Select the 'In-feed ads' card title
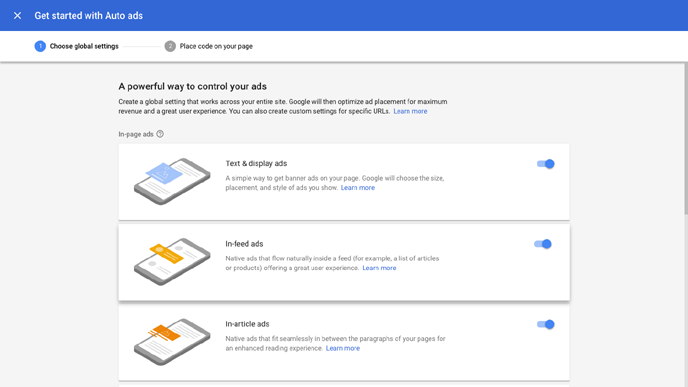The image size is (688, 387). pyautogui.click(x=244, y=244)
